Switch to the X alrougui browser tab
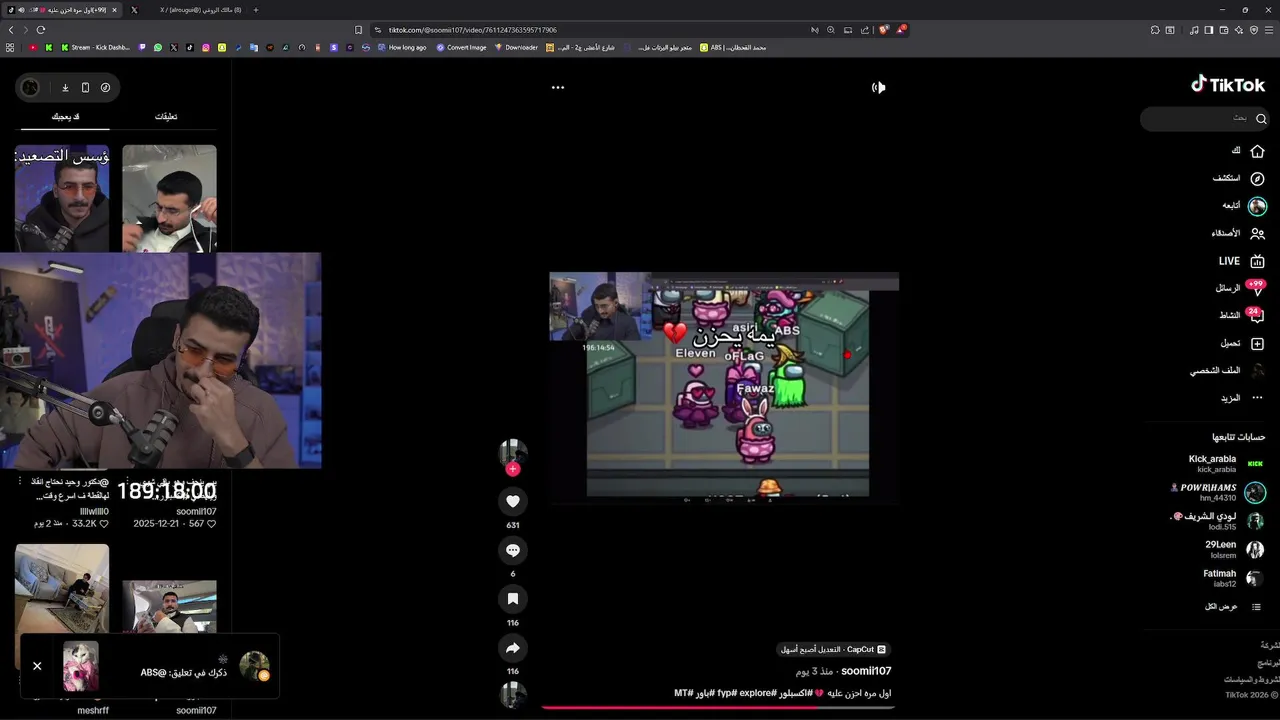The width and height of the screenshot is (1280, 720). pyautogui.click(x=185, y=10)
